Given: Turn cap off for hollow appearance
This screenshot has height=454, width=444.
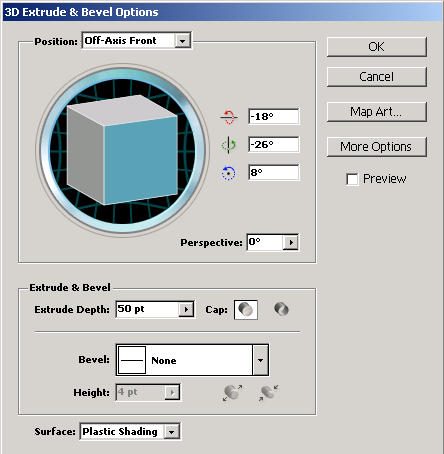Looking at the screenshot, I should click(x=281, y=309).
